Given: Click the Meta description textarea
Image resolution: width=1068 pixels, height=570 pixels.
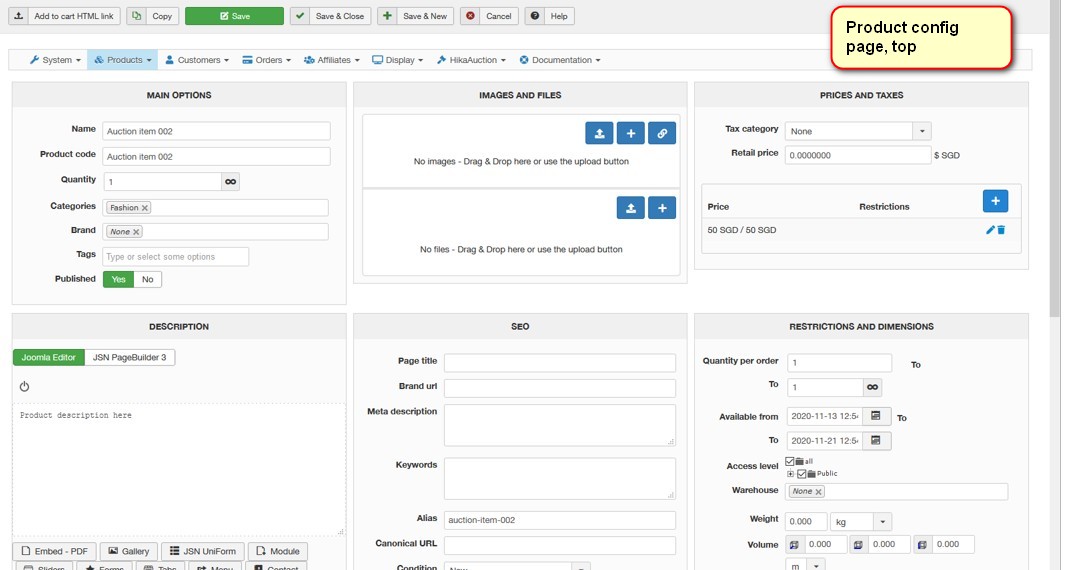Looking at the screenshot, I should pos(560,426).
